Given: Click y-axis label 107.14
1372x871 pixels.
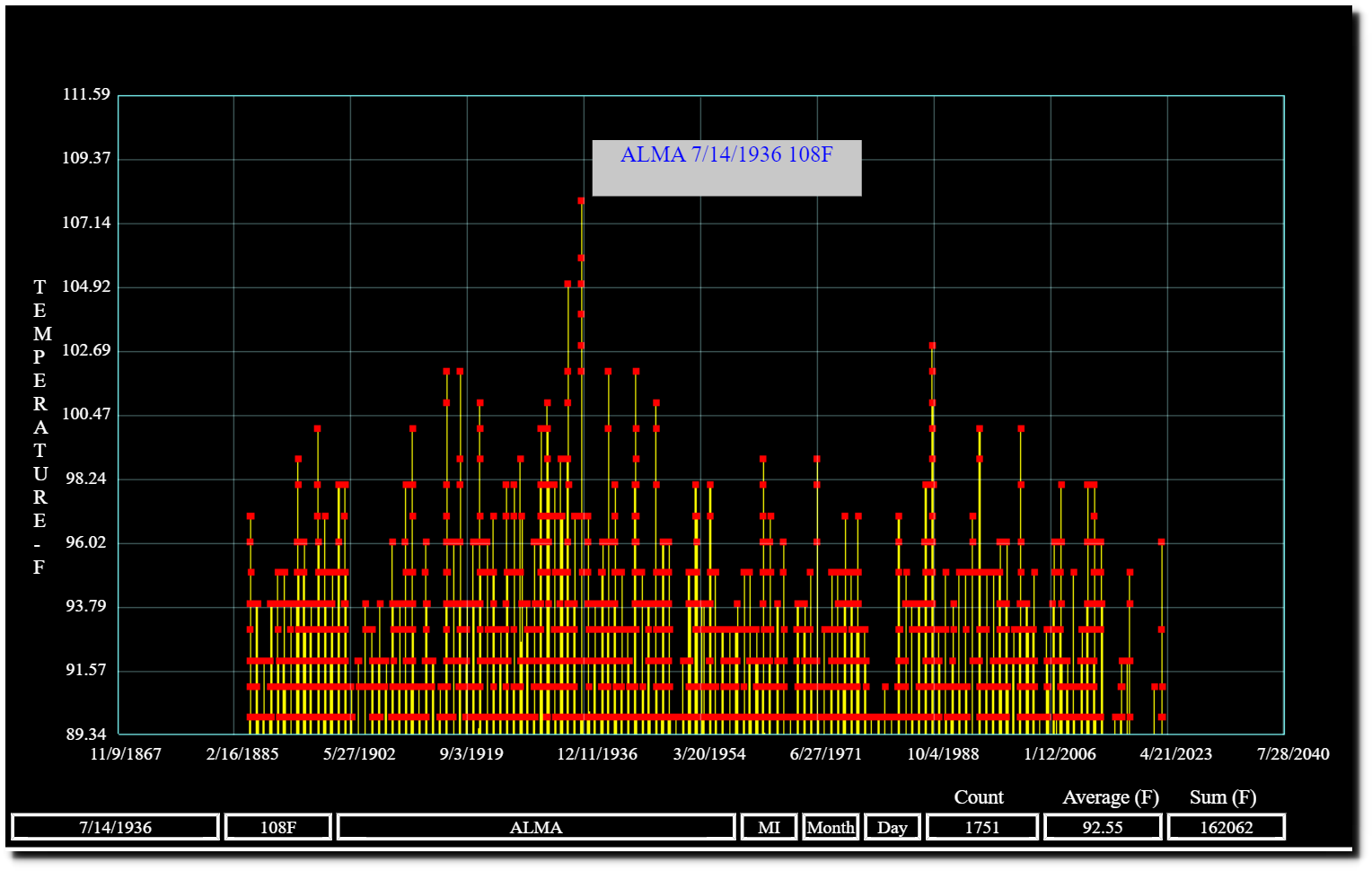Looking at the screenshot, I should point(86,223).
